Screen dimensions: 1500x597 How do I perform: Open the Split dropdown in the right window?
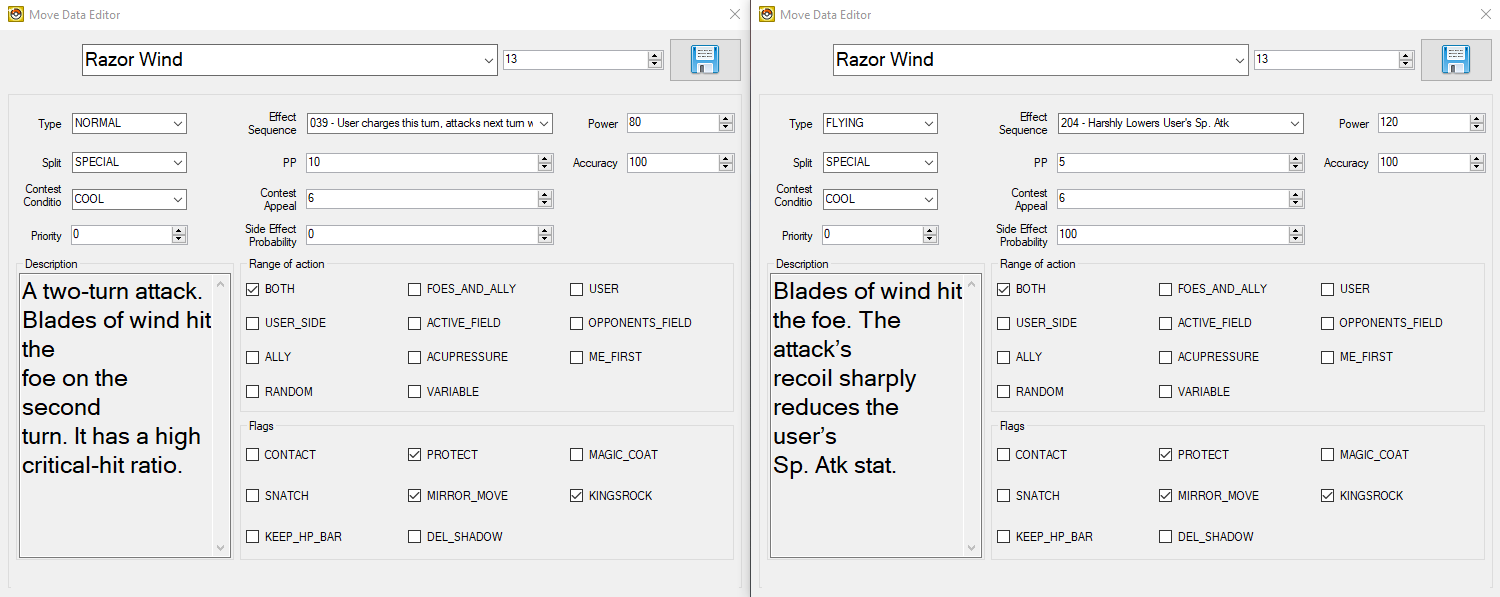point(929,162)
